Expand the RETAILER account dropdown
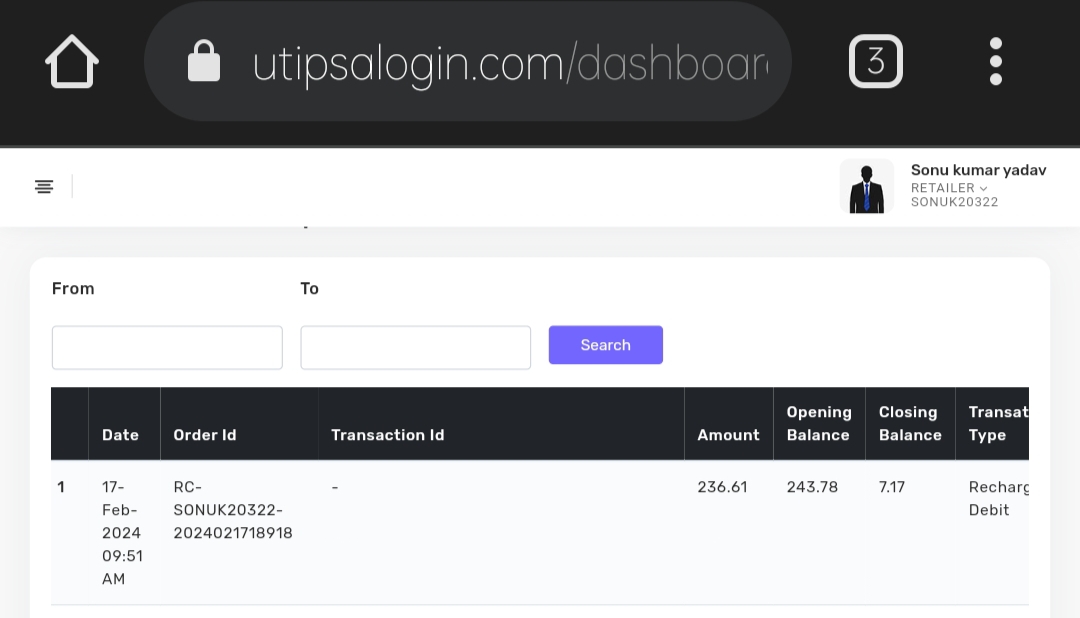The width and height of the screenshot is (1080, 618). [949, 188]
